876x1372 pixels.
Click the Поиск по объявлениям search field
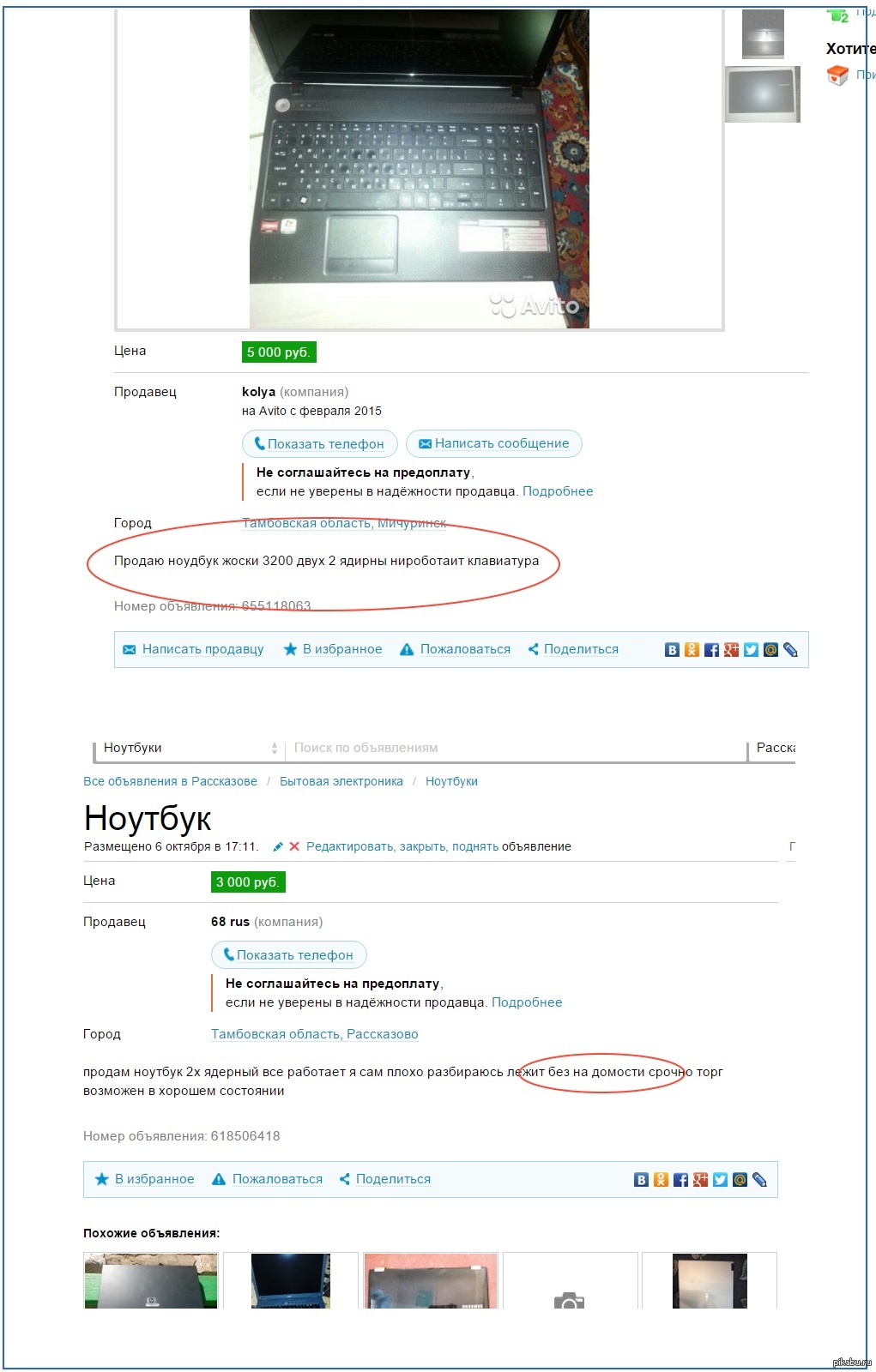coord(515,748)
